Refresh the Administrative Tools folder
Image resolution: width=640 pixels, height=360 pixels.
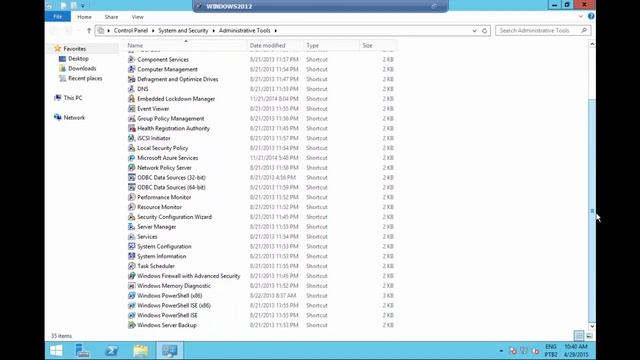point(484,31)
